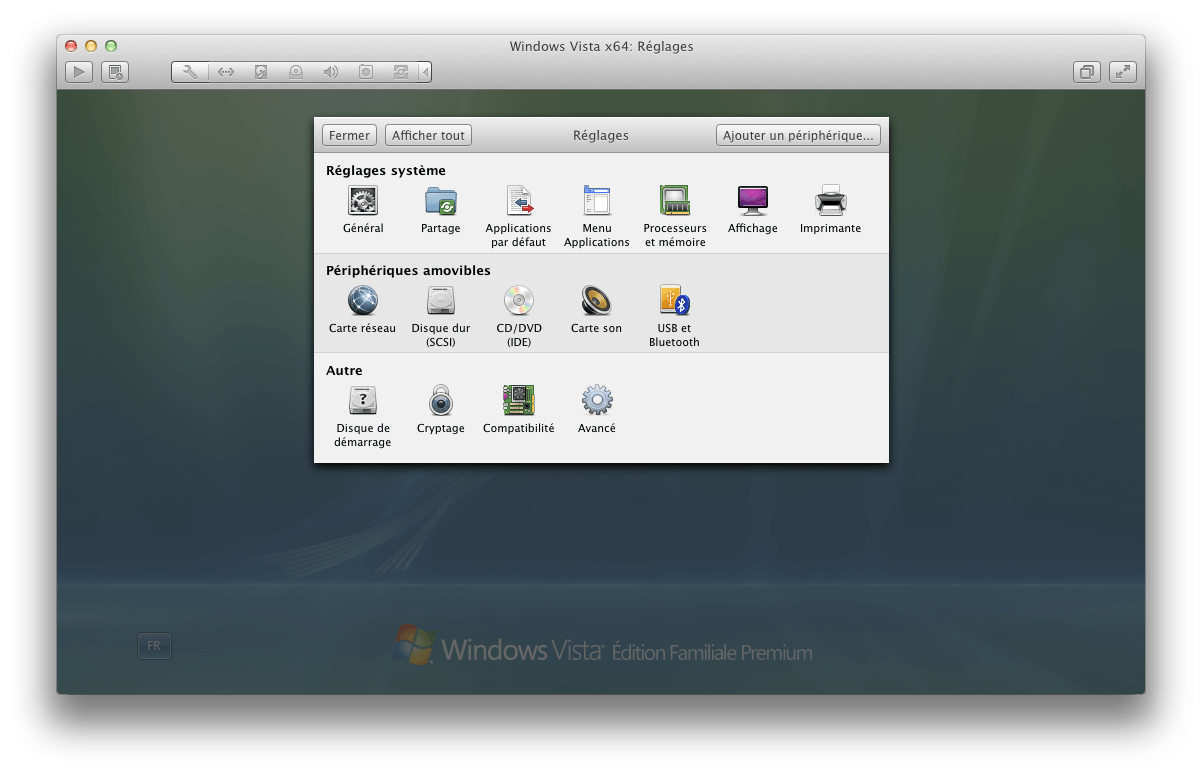
Task: Click the speaker sound icon in the toolbar
Action: tap(330, 72)
